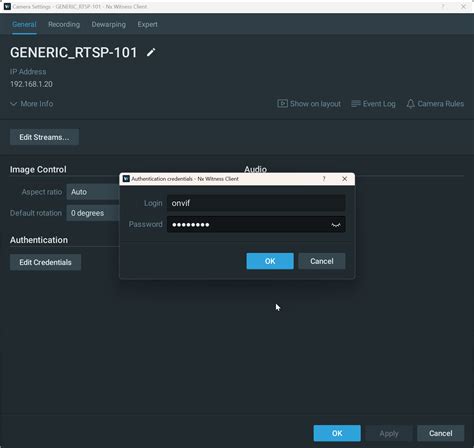474x448 pixels.
Task: Open the Aspect ratio dropdown set to Auto
Action: [x=93, y=192]
